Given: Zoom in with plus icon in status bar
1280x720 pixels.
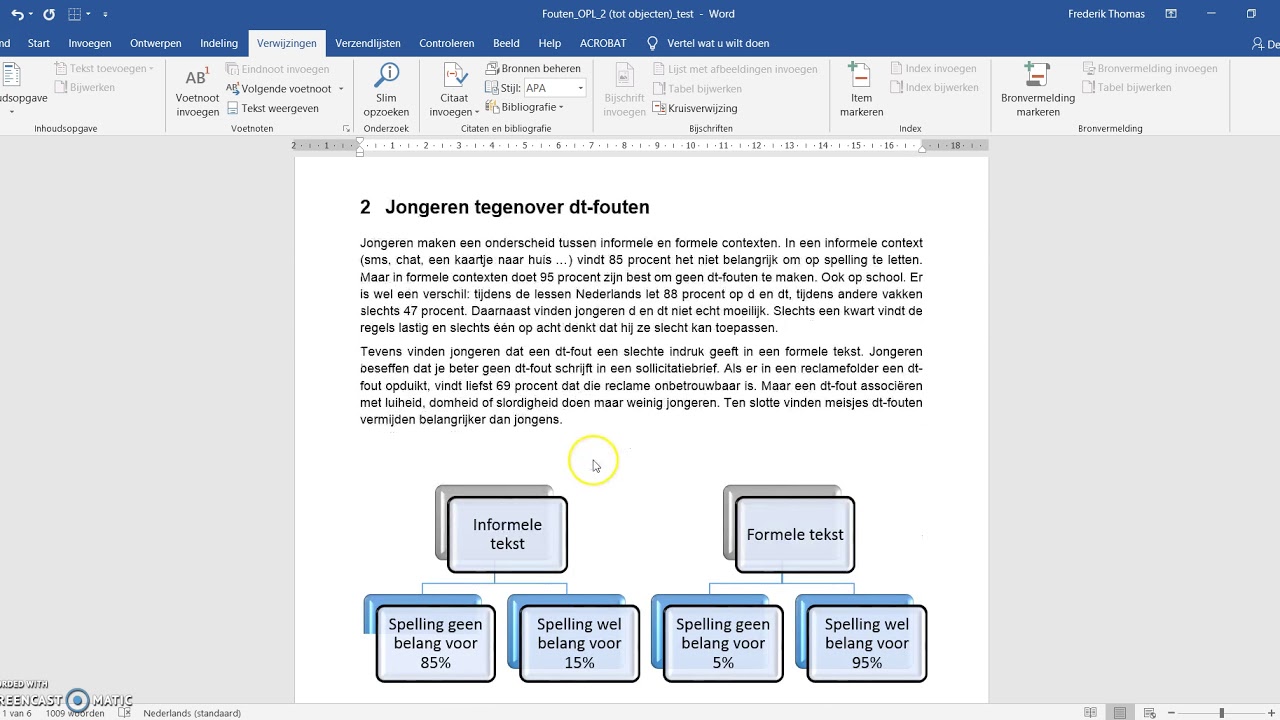Looking at the screenshot, I should [x=1270, y=713].
